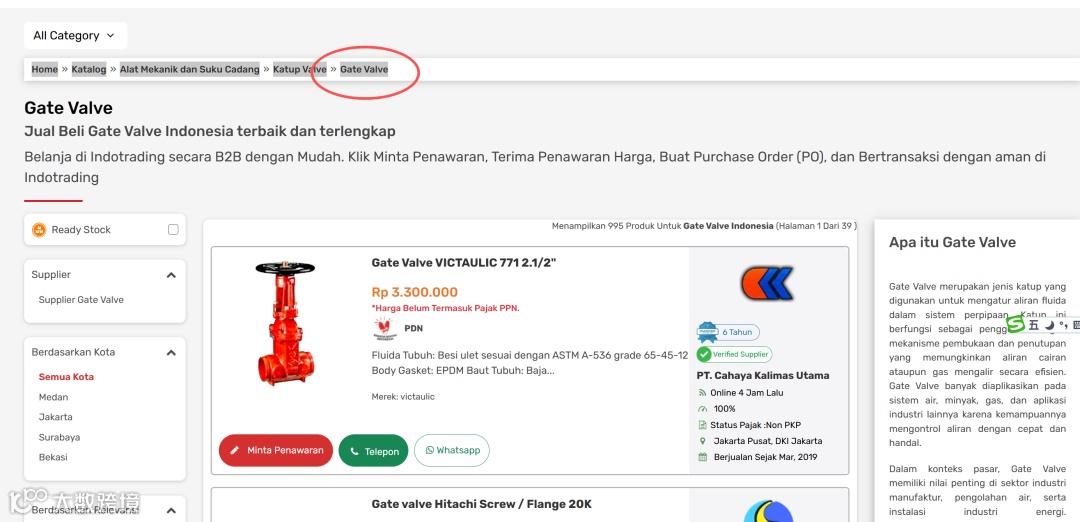Toggle the moon icon in input toolbar

coord(1049,324)
